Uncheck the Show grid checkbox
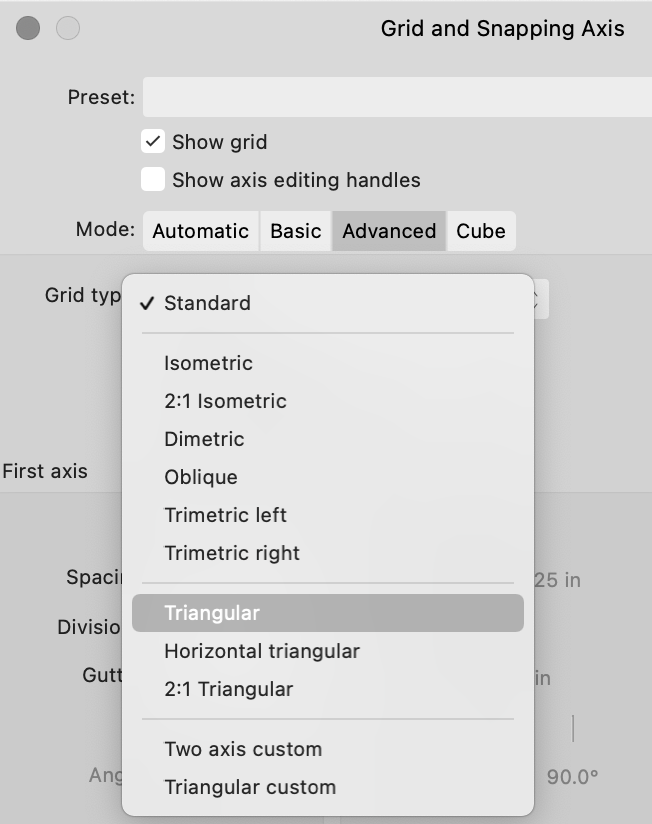Screen dimensions: 652x824 pos(152,142)
